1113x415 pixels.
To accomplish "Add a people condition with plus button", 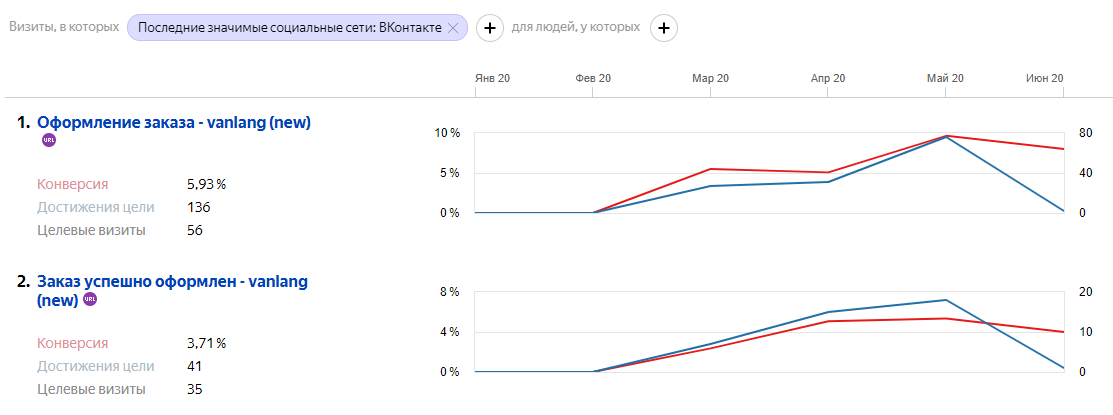I will tap(665, 28).
